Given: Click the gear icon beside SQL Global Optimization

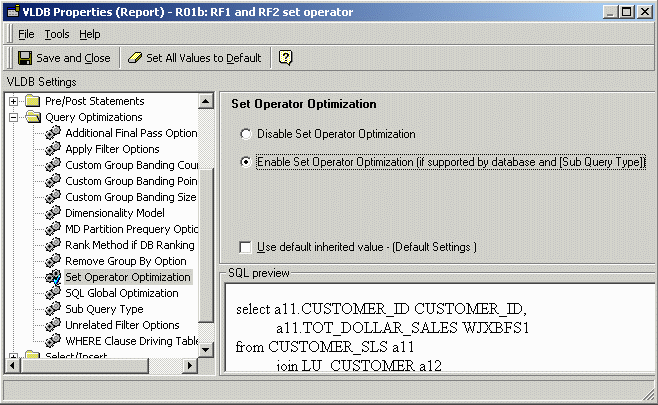Looking at the screenshot, I should (x=53, y=293).
